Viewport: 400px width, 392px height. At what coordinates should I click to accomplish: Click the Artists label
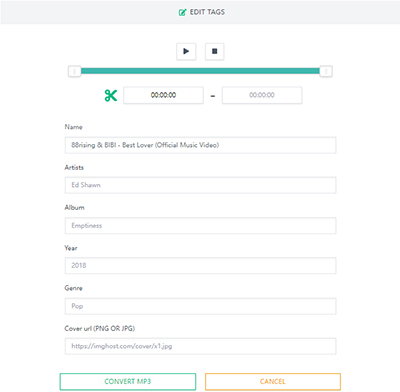pyautogui.click(x=74, y=167)
